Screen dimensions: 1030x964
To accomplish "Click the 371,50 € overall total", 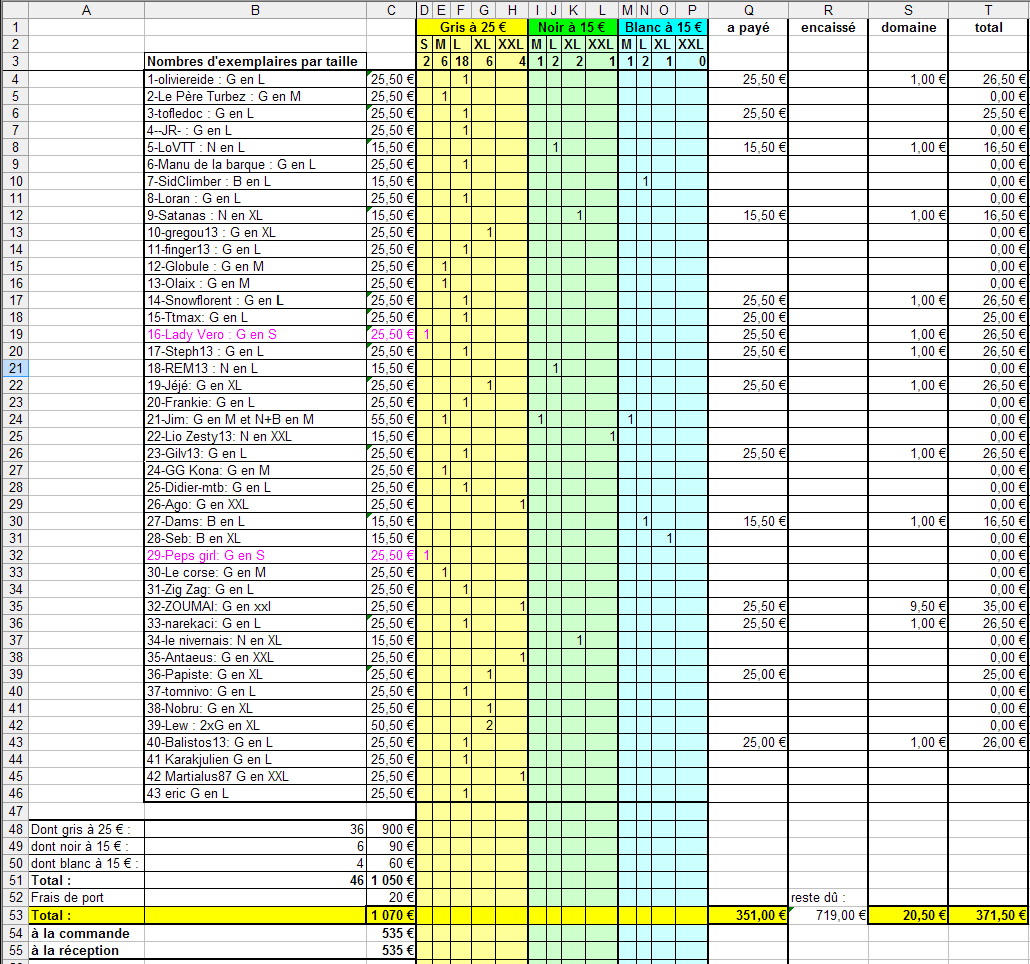I will click(x=988, y=915).
